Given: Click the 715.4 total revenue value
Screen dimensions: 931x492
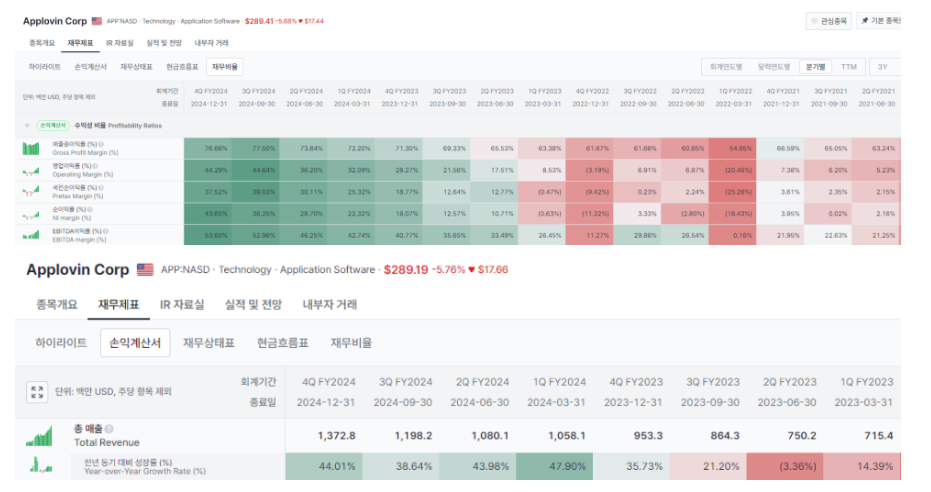Looking at the screenshot, I should tap(878, 436).
